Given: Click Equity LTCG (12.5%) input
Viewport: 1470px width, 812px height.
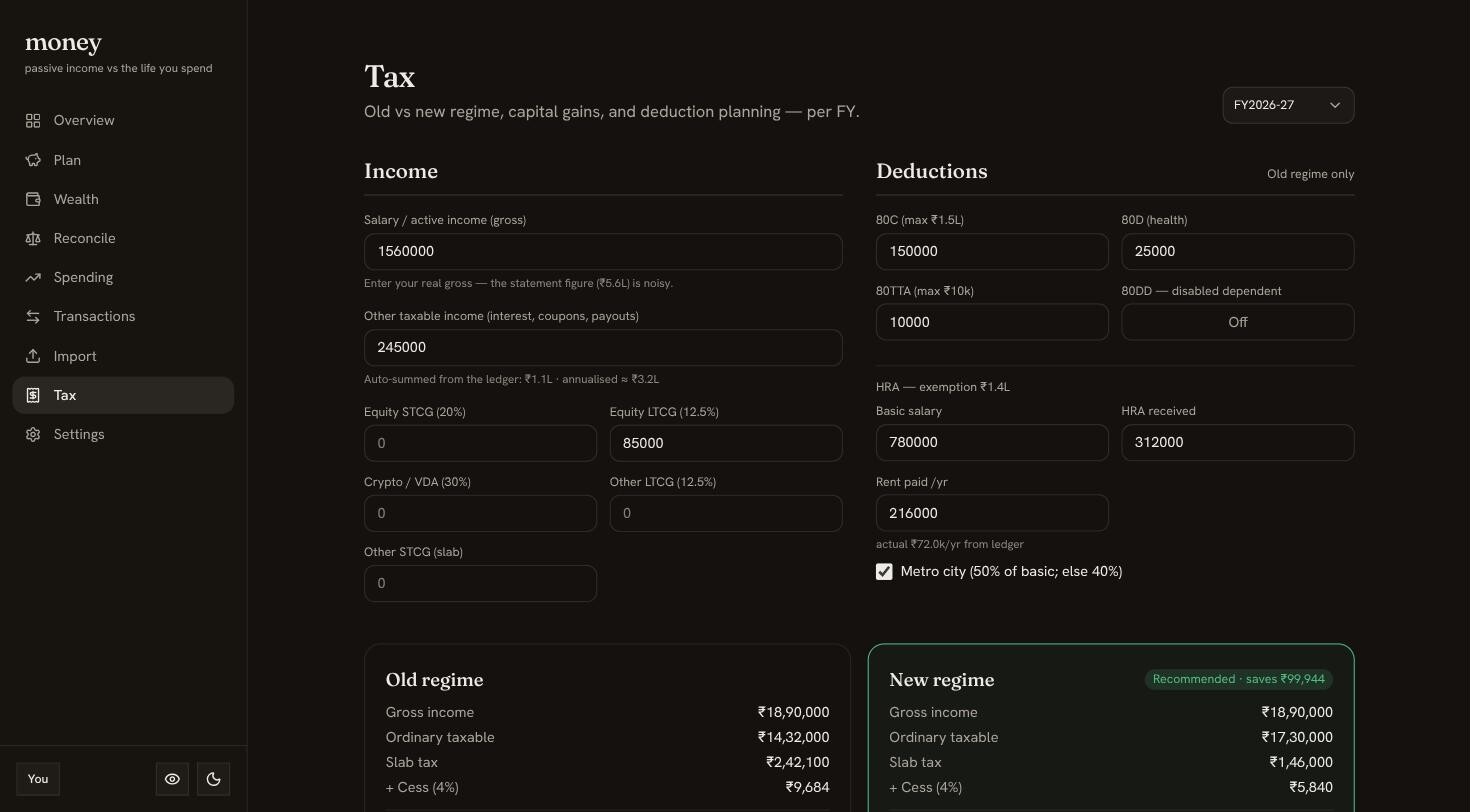Looking at the screenshot, I should coord(726,443).
